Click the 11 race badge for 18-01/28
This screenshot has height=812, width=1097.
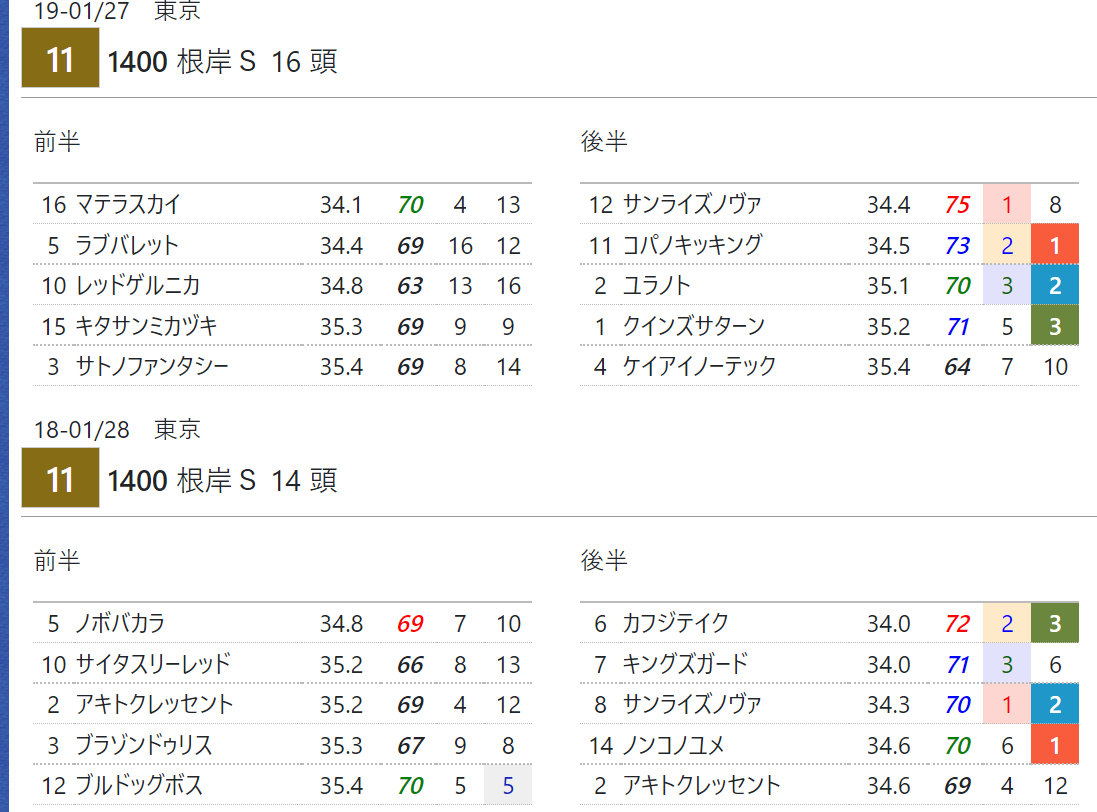coord(60,478)
